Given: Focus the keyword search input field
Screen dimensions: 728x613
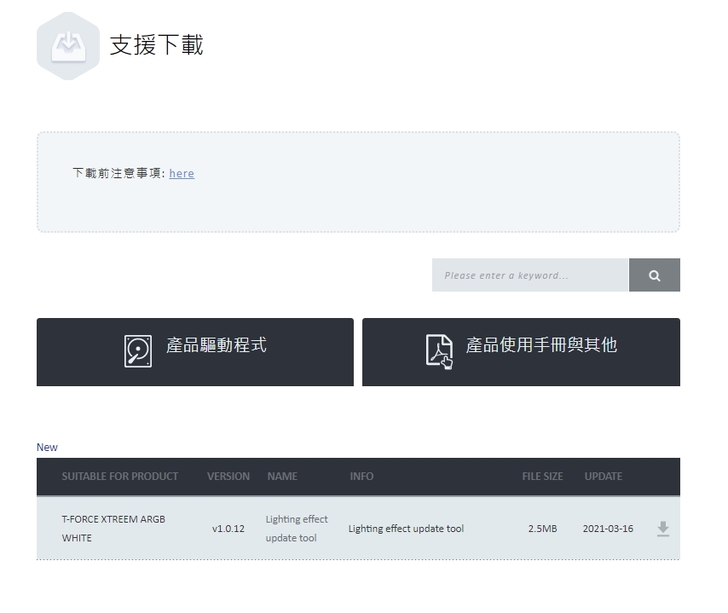Looking at the screenshot, I should (530, 276).
